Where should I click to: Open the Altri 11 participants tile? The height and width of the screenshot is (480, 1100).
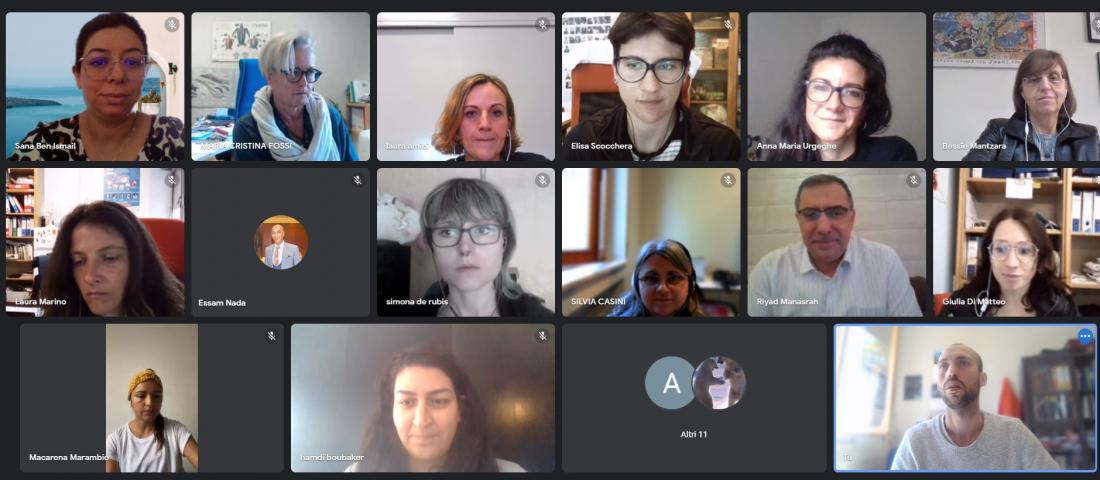pos(694,398)
